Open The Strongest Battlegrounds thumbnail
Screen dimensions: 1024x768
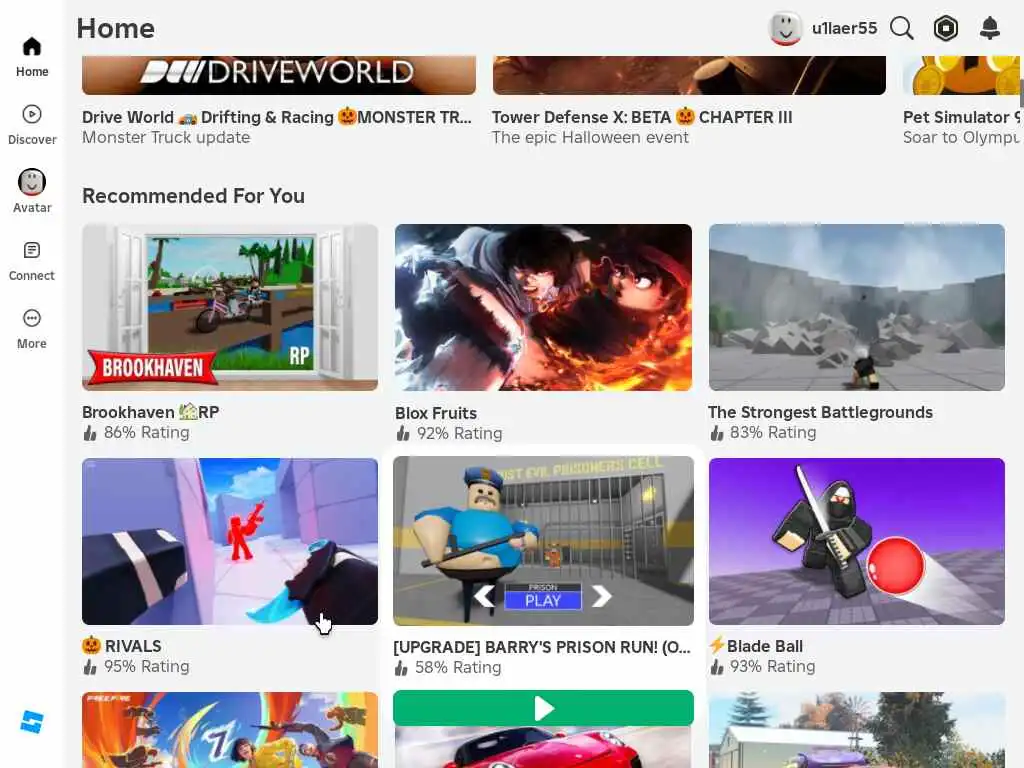pos(857,308)
